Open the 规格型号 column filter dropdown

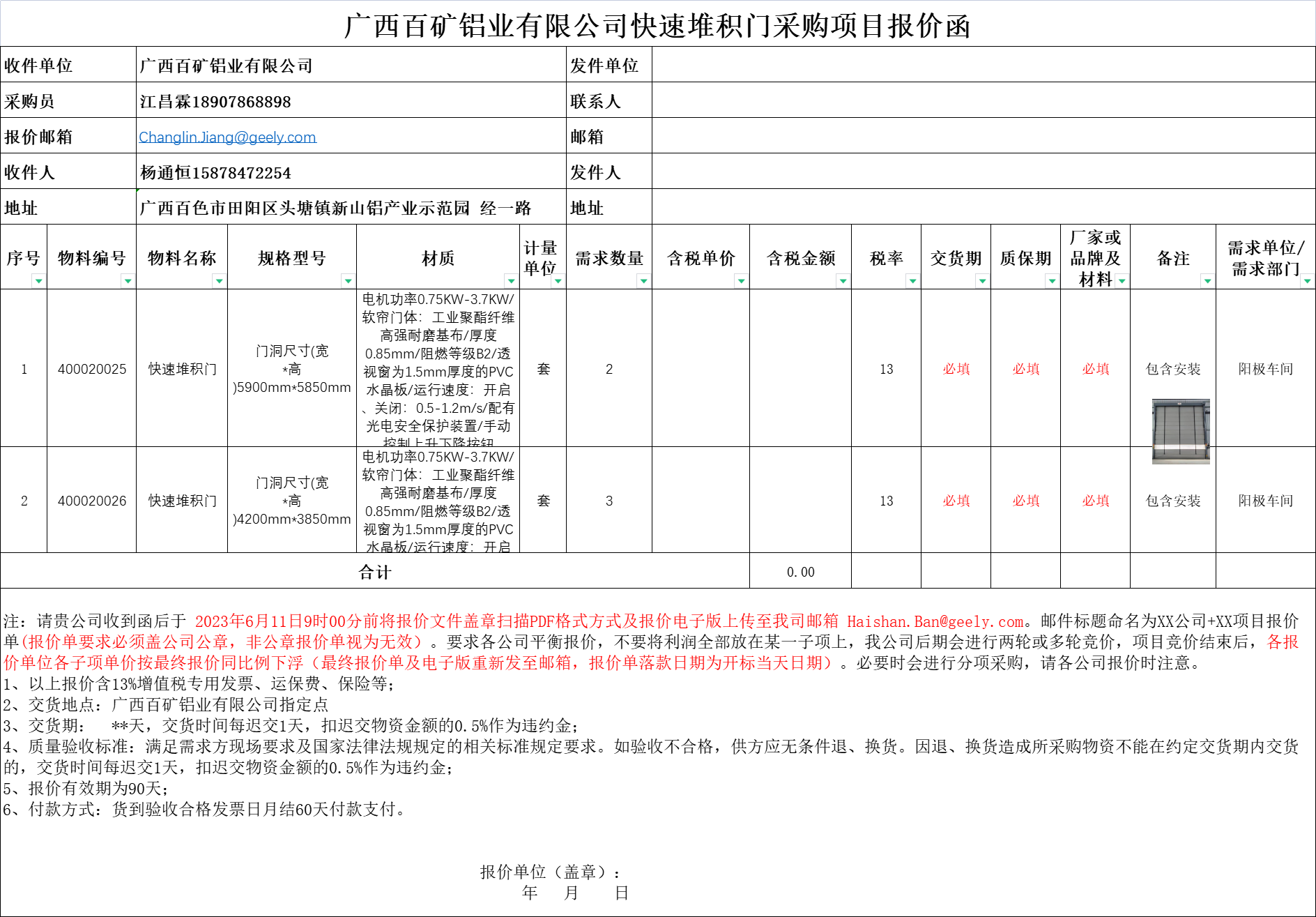click(x=348, y=281)
